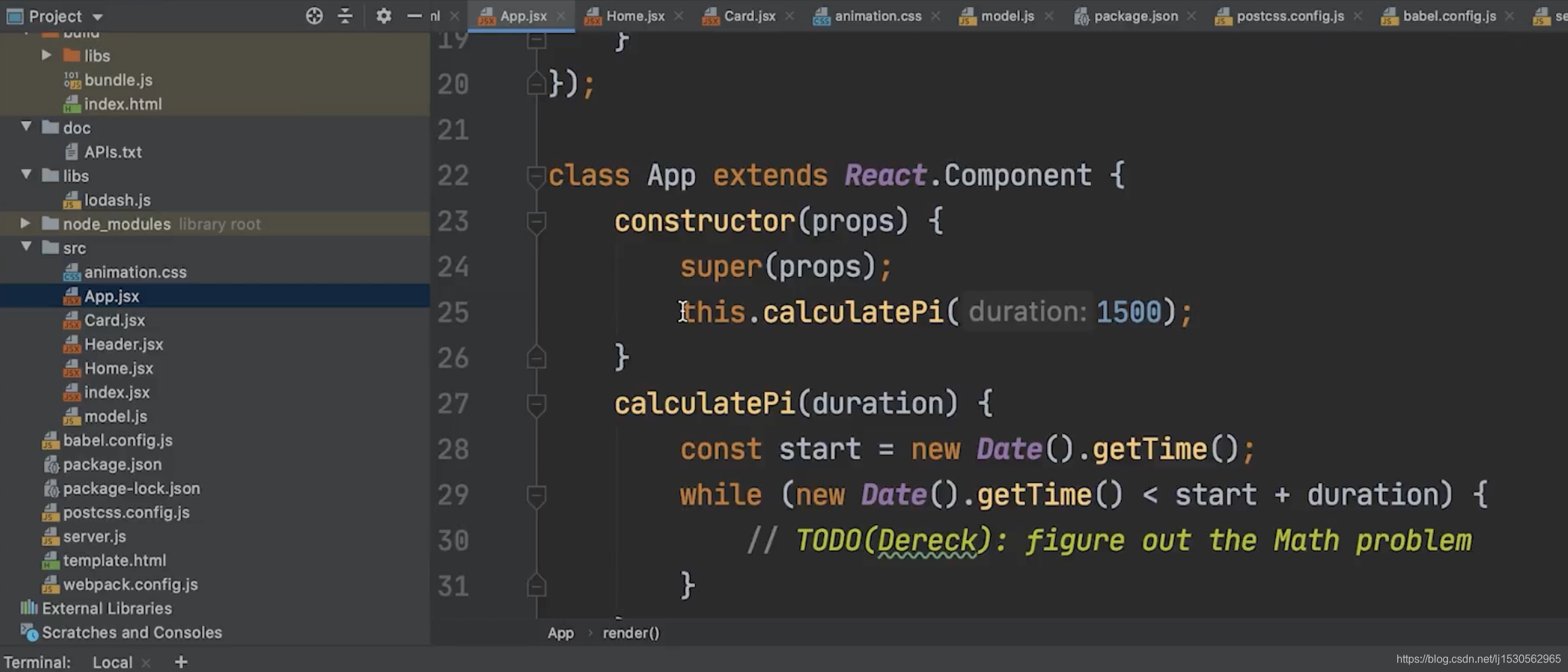
Task: Close the model.js tab
Action: pos(1049,16)
